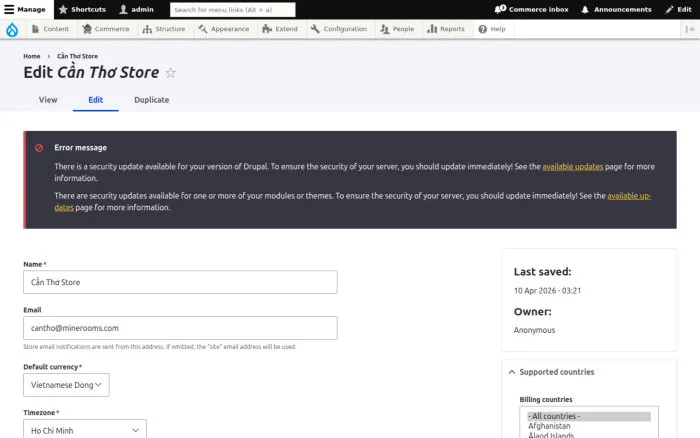This screenshot has height=438, width=700.
Task: Open Content admin menu
Action: (50, 29)
